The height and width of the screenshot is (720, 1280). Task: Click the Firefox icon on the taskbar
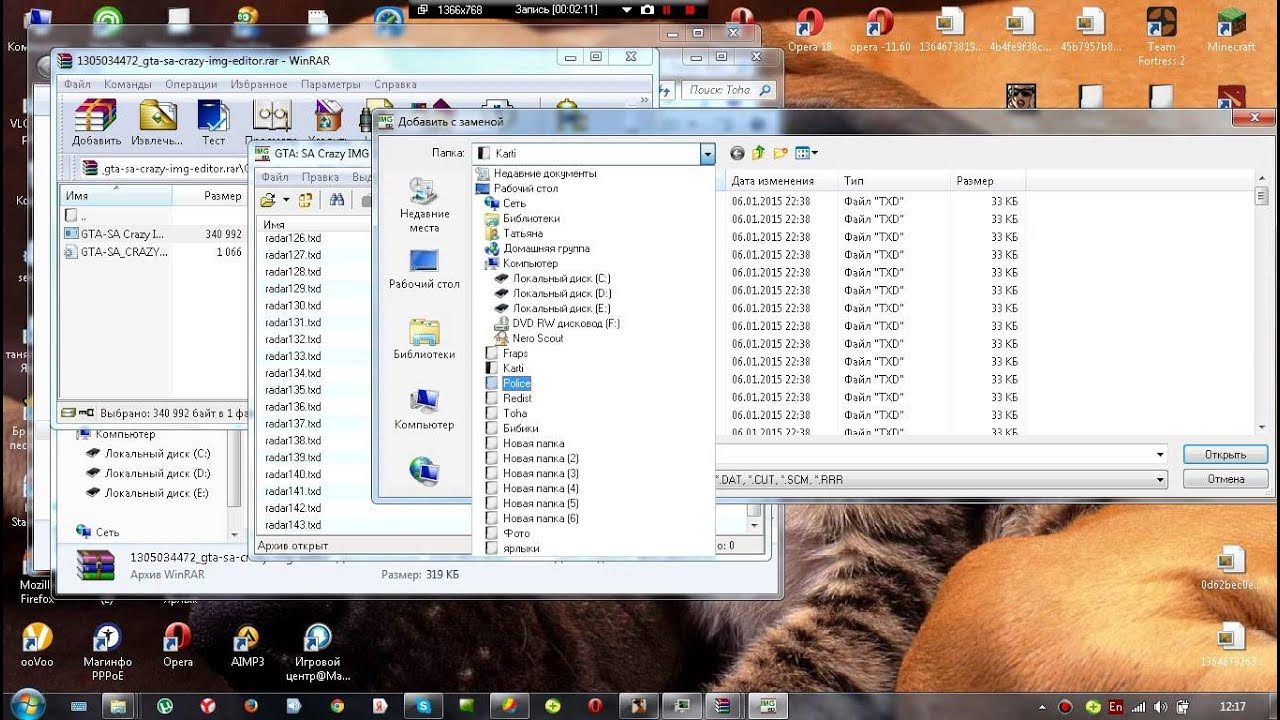(251, 705)
